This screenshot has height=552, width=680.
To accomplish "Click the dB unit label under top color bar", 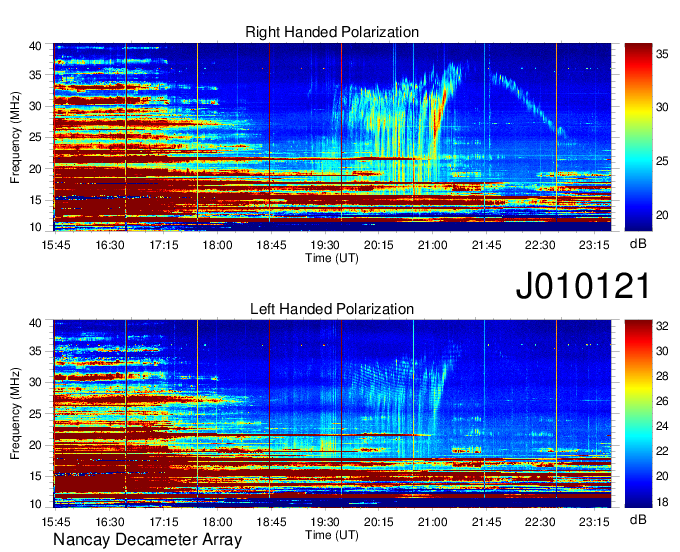I will [638, 244].
